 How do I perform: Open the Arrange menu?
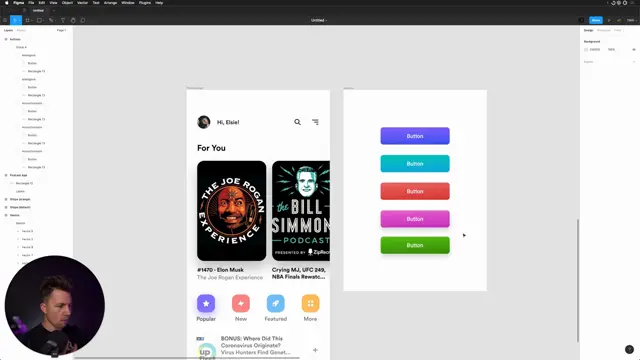110,3
